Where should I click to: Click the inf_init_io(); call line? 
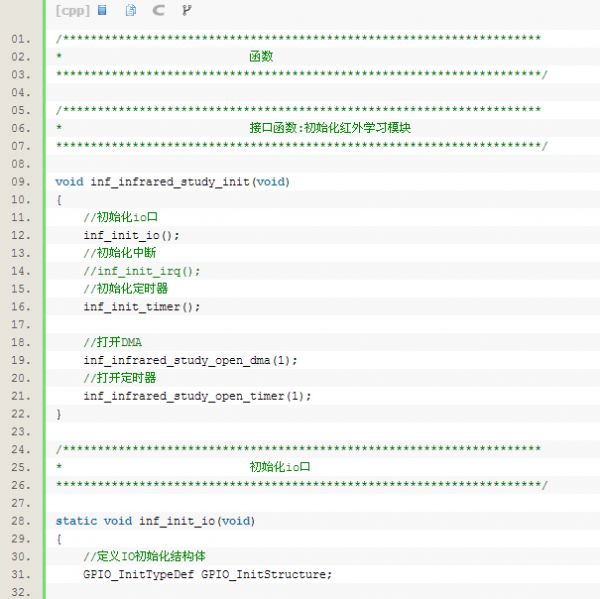(x=132, y=235)
